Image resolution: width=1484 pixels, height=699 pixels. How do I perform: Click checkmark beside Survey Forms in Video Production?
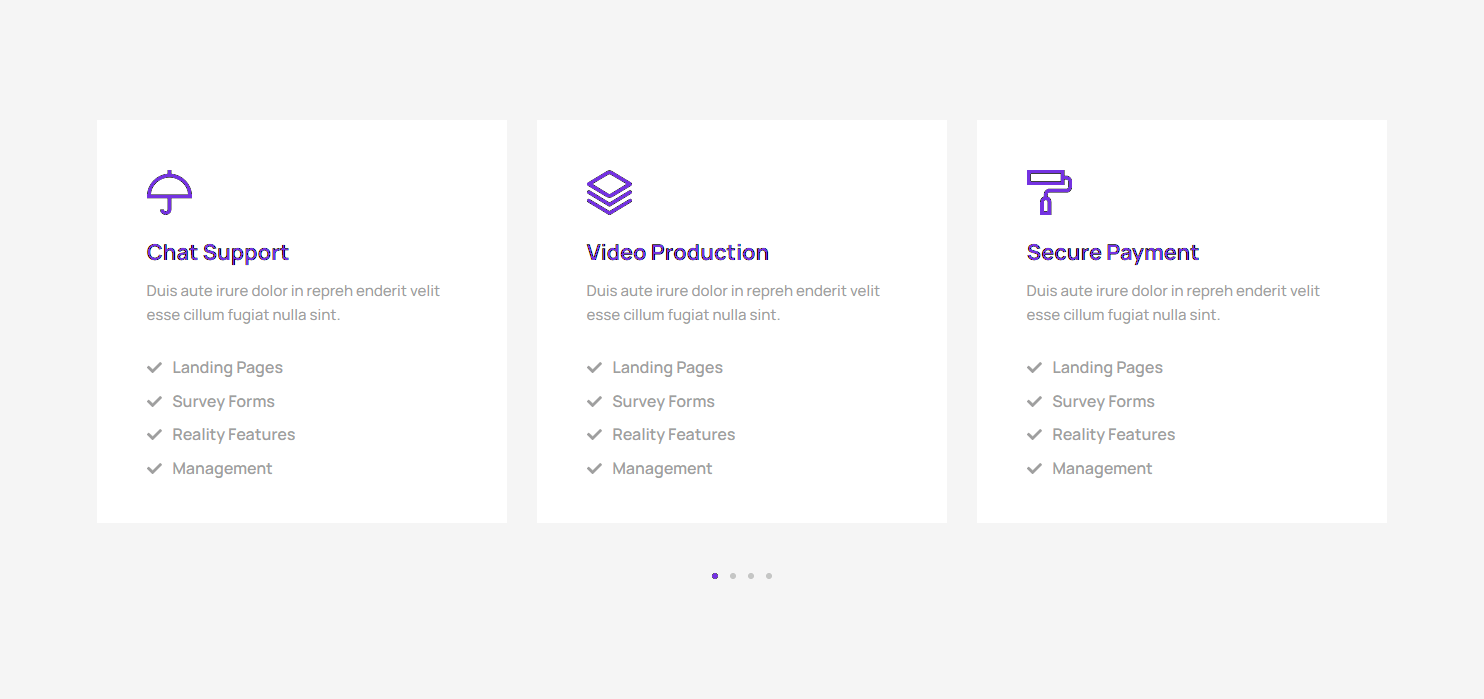(x=595, y=402)
